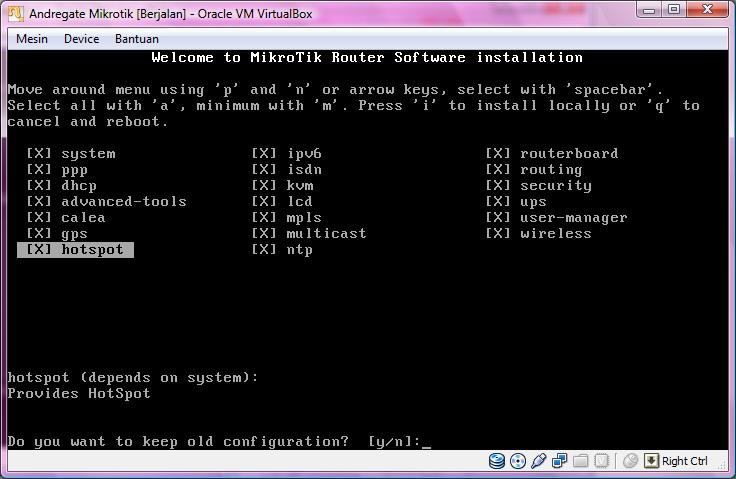The image size is (736, 479).
Task: Toggle the user-manager package checkbox
Action: [x=498, y=217]
